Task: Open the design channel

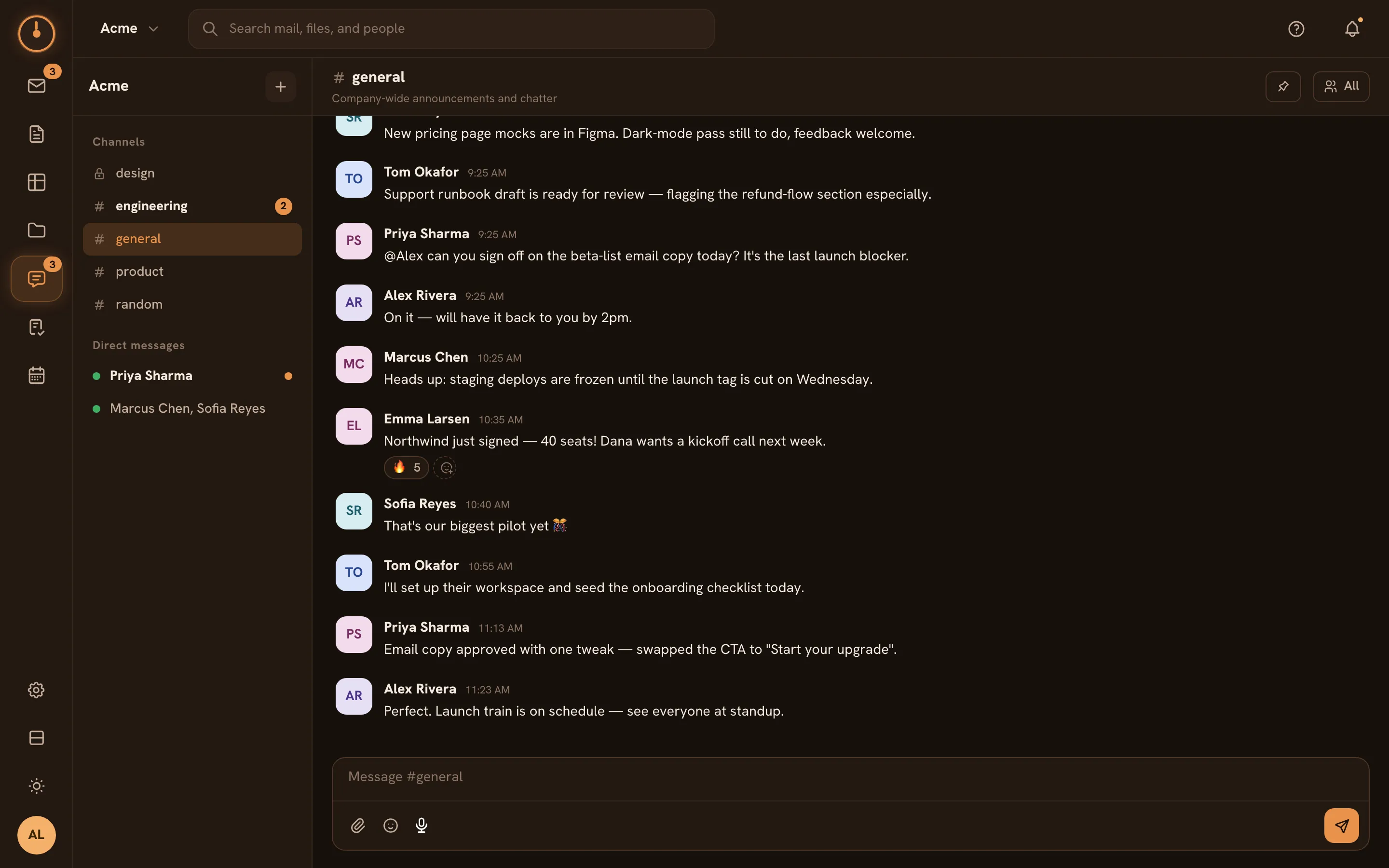Action: coord(191,174)
